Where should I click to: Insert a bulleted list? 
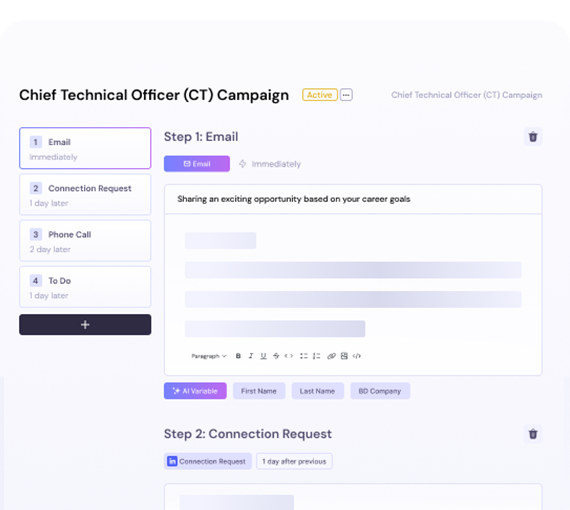click(x=304, y=356)
